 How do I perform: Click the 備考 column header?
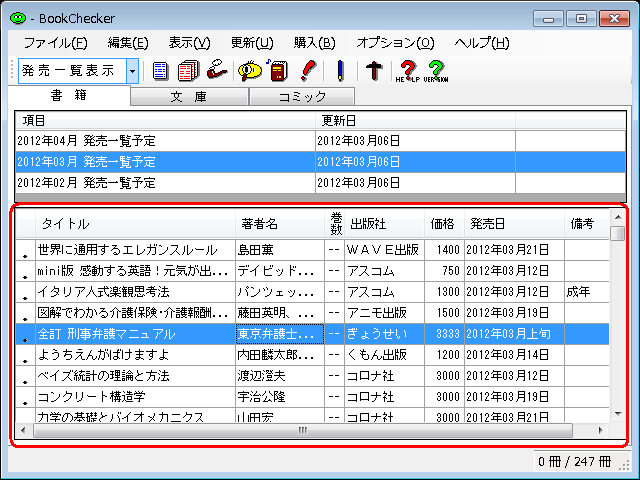coord(587,224)
